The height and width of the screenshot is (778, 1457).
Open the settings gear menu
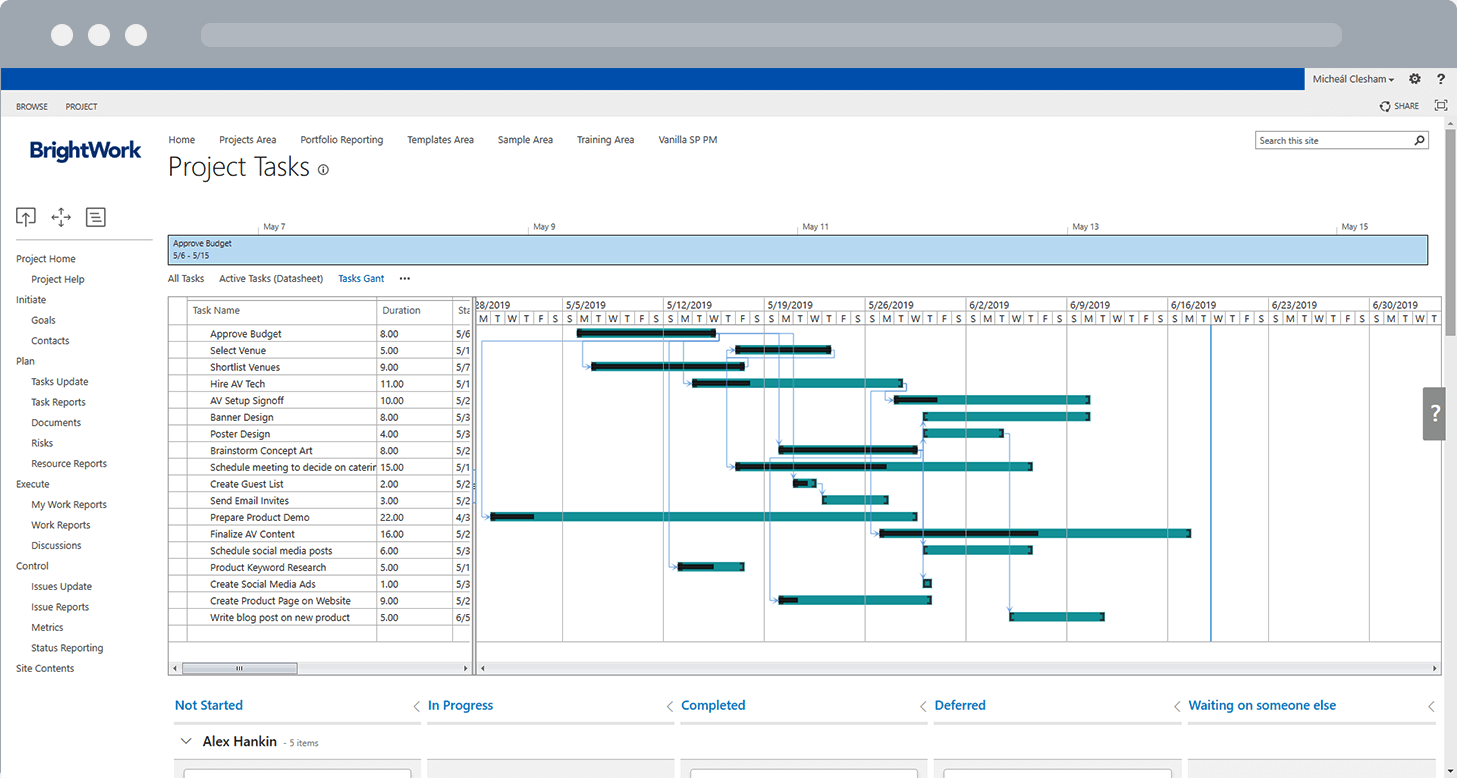tap(1414, 79)
